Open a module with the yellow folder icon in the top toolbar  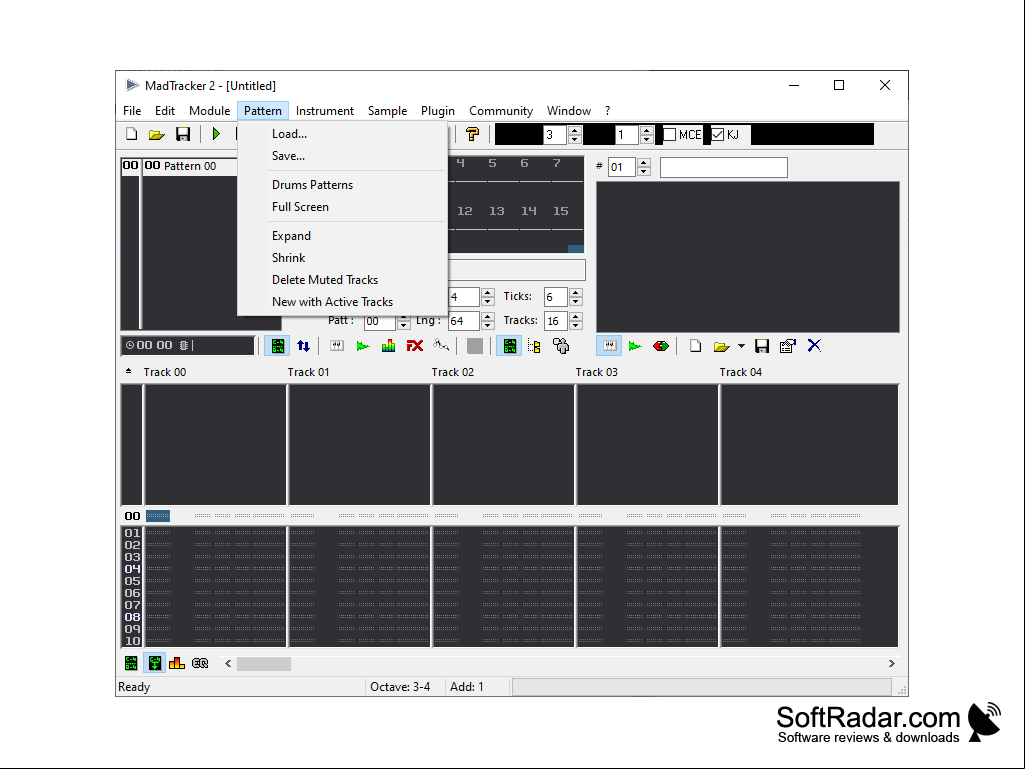coord(156,134)
